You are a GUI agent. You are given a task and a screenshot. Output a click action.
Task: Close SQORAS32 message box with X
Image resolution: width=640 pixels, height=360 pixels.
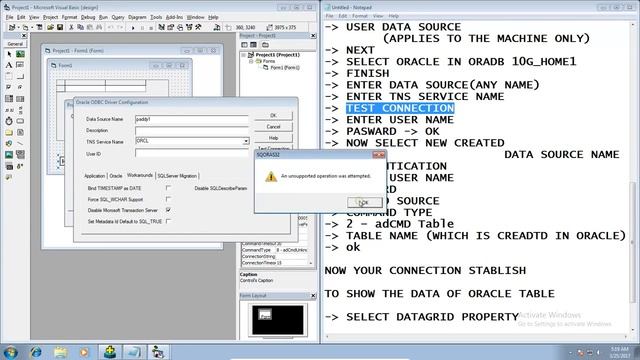click(378, 155)
